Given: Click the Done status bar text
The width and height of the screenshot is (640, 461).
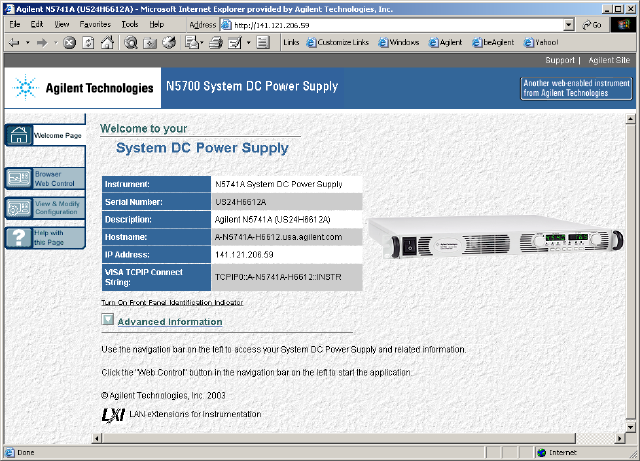Looking at the screenshot, I should click(25, 452).
